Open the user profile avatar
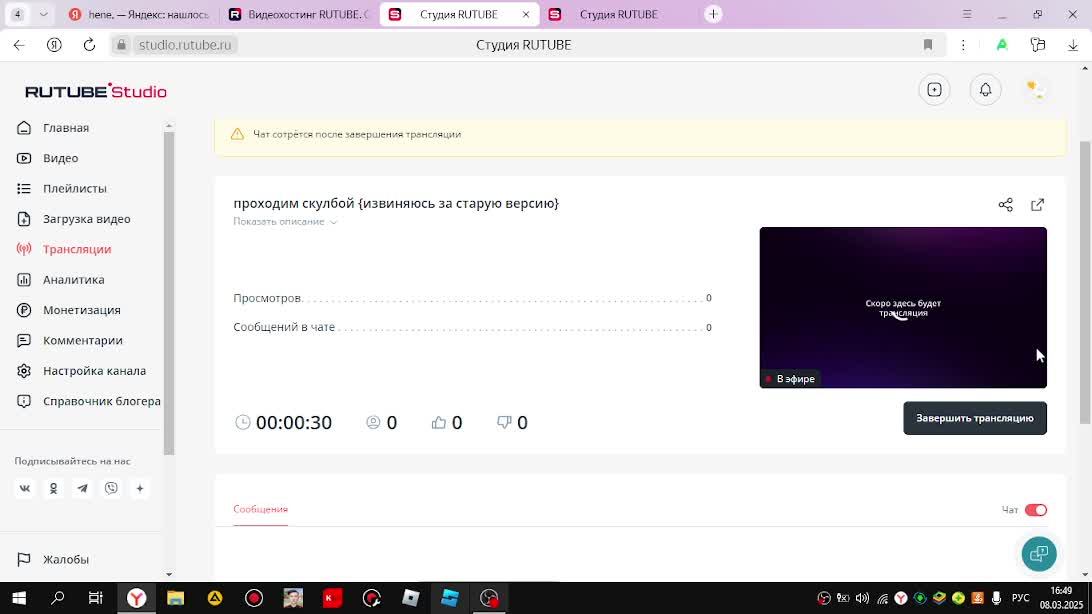 tap(1036, 90)
